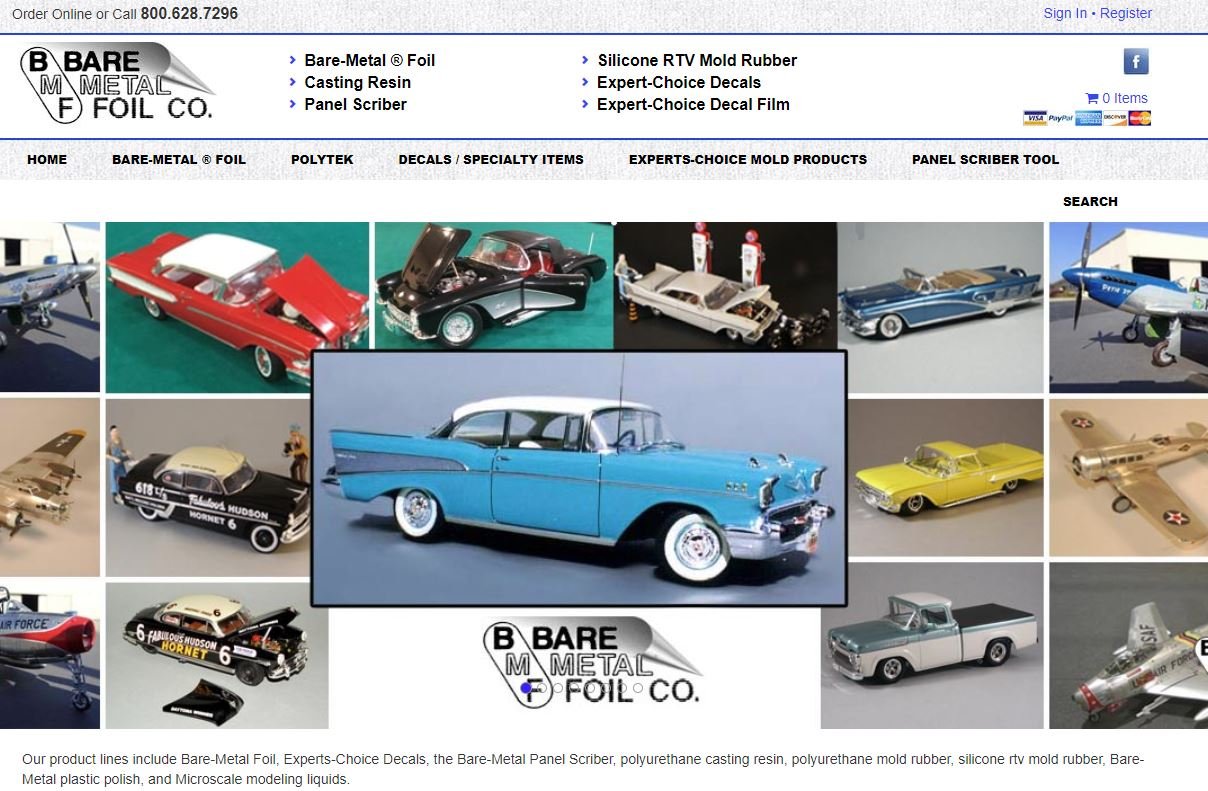This screenshot has height=791, width=1208.
Task: Click the yellow El Camino model thumbnail
Action: coord(945,477)
